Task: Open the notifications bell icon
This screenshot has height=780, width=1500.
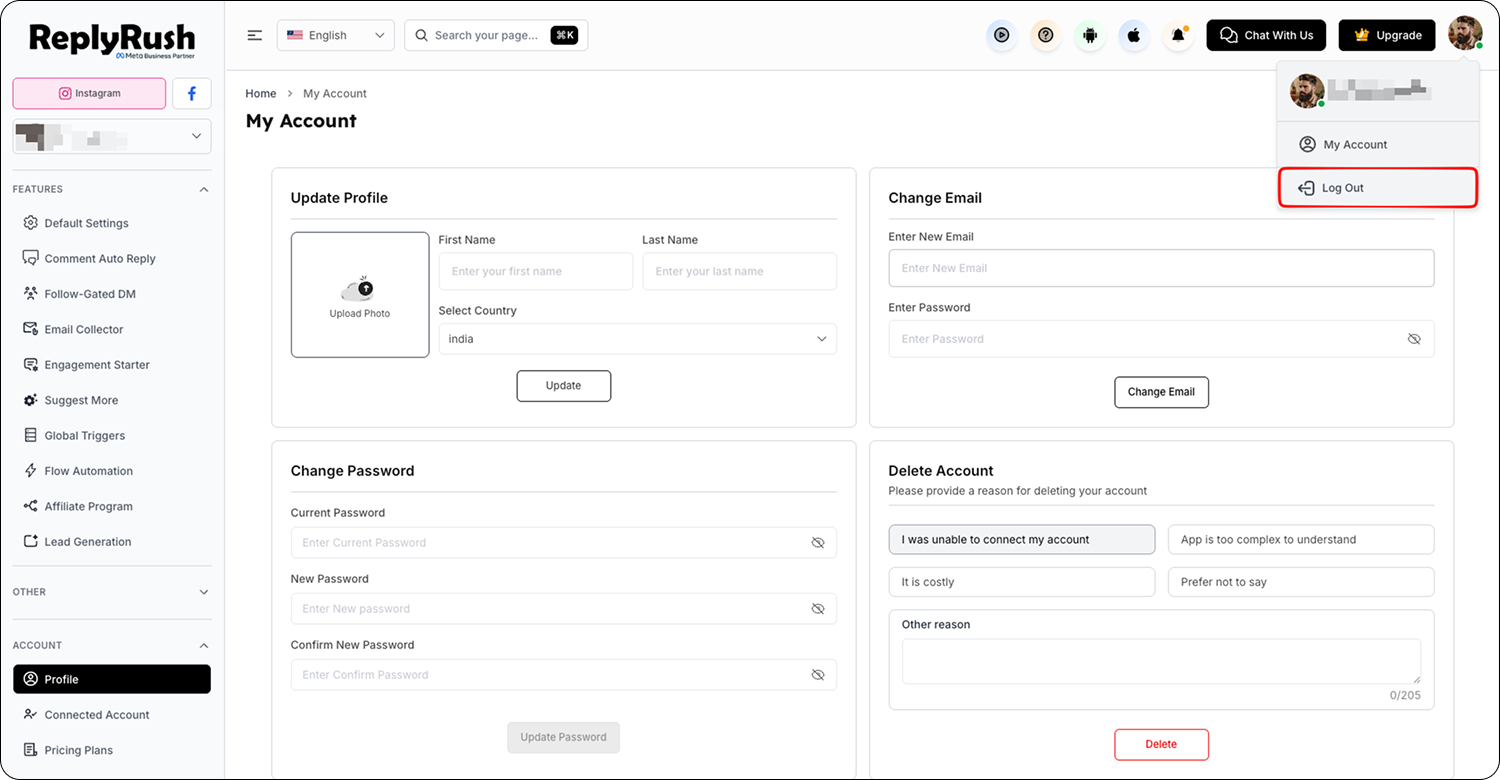Action: pos(1178,35)
